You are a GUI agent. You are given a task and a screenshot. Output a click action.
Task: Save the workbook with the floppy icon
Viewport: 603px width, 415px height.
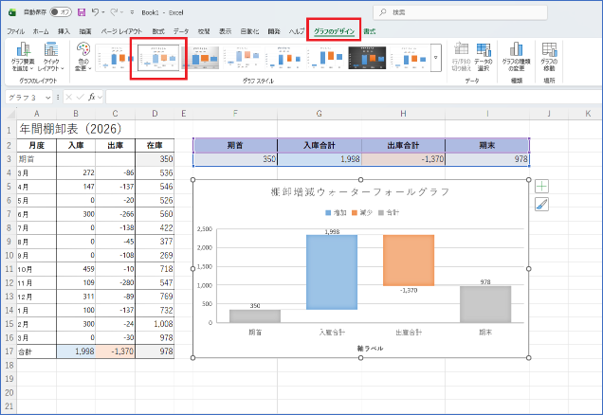pyautogui.click(x=82, y=12)
